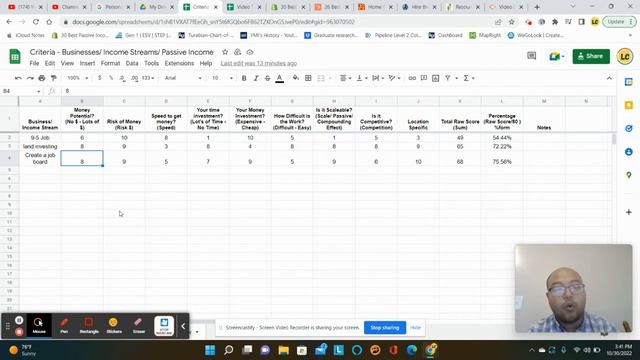Open the LC account avatar
This screenshot has height=360, width=640.
coord(624,56)
